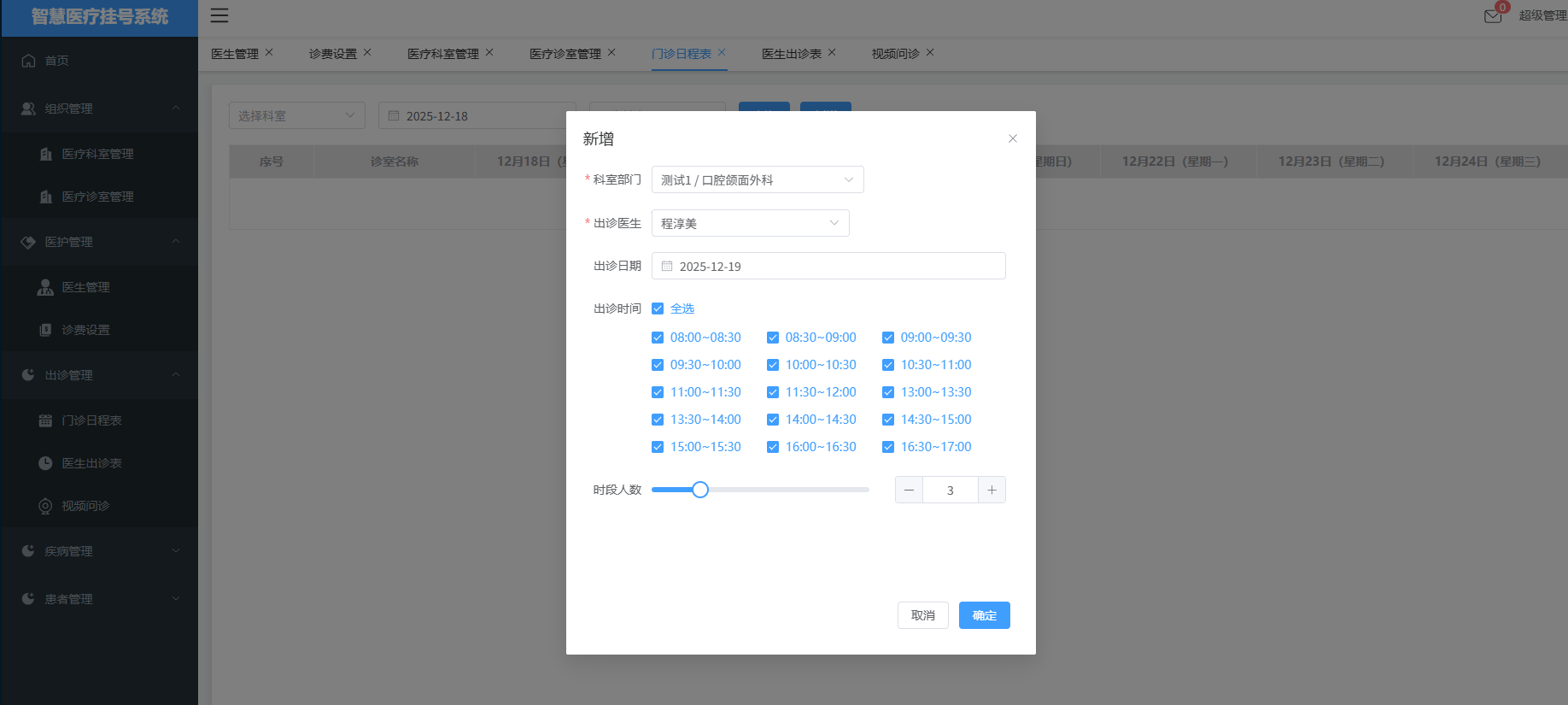
Task: Close the 视频问诊 tab
Action: (930, 52)
